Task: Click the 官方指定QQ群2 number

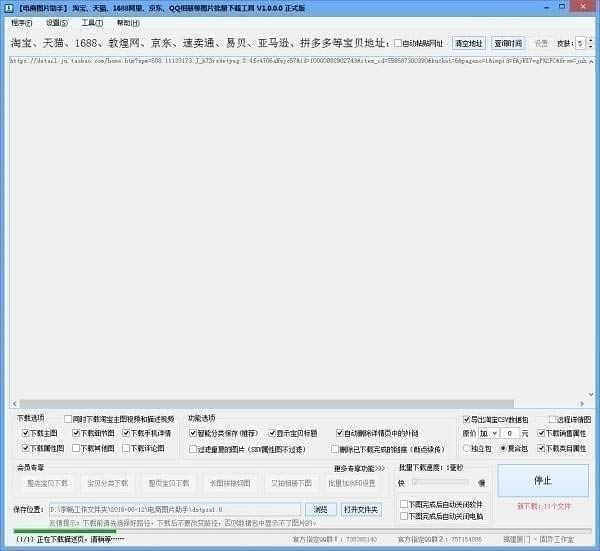Action: tap(466, 540)
